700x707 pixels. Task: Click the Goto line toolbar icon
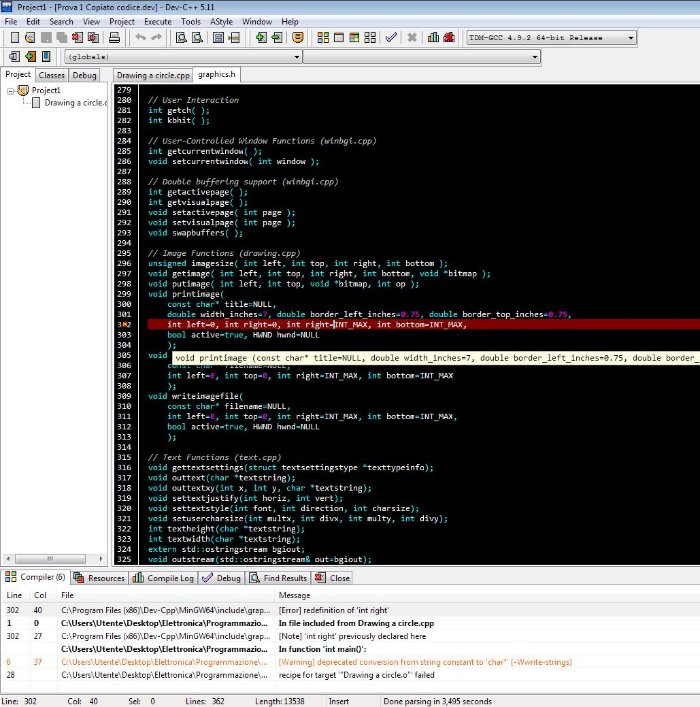click(x=234, y=37)
